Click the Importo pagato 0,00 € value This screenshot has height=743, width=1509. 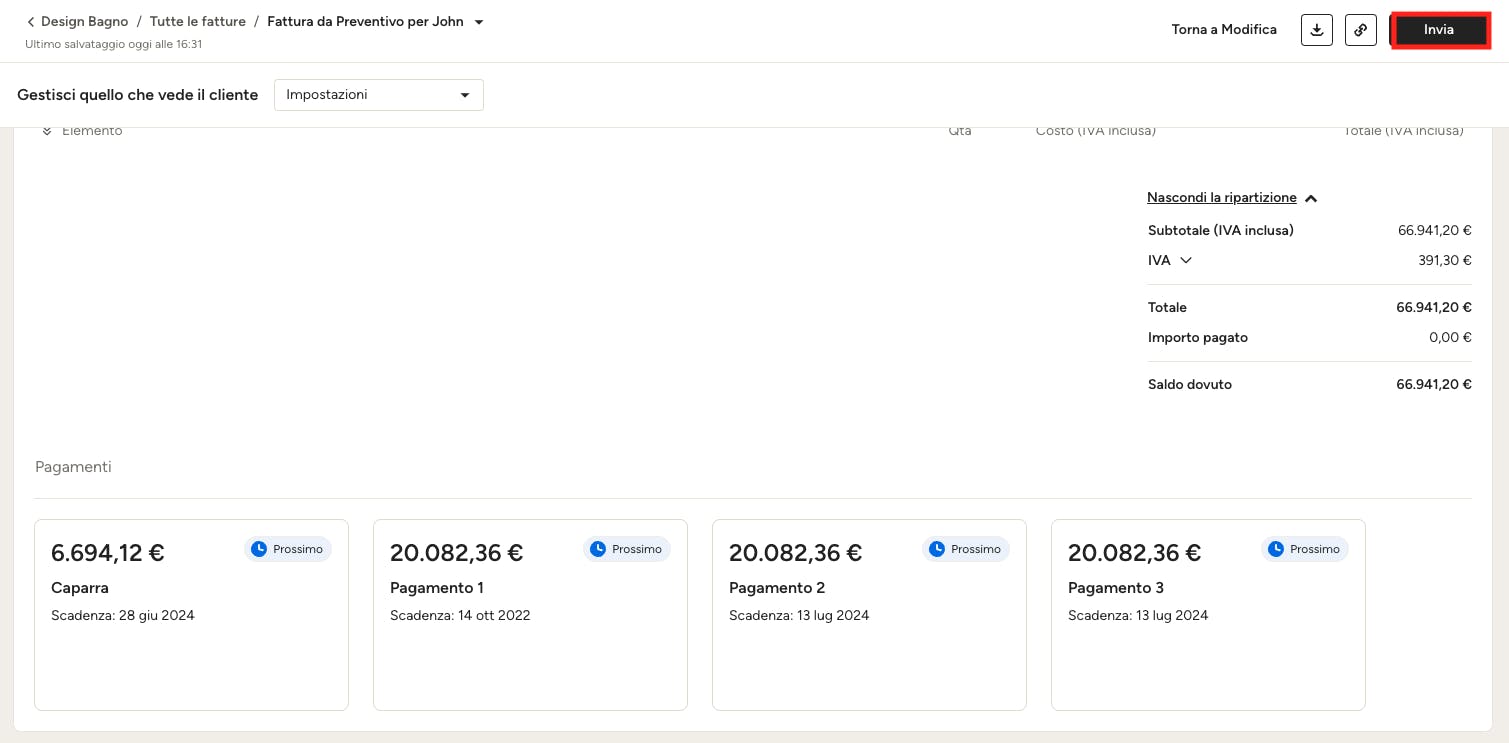tap(1450, 338)
